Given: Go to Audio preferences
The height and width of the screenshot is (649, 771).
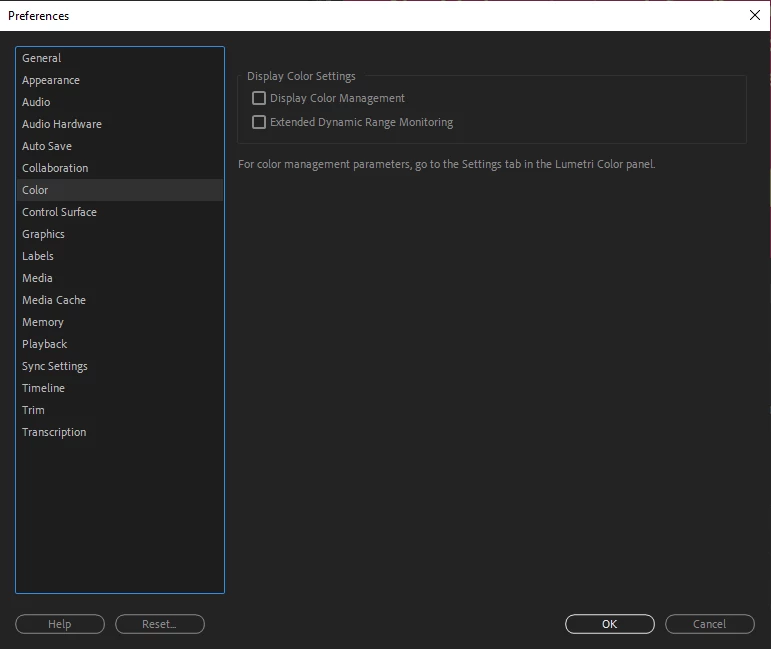Looking at the screenshot, I should [x=119, y=102].
